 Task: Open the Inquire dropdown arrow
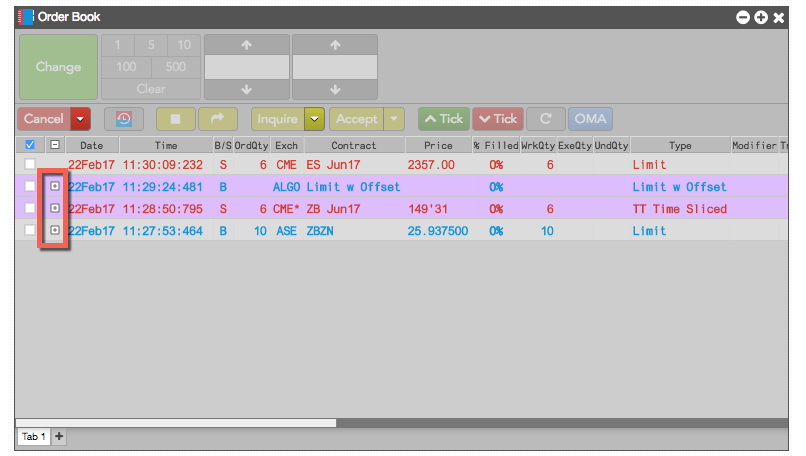(x=314, y=119)
